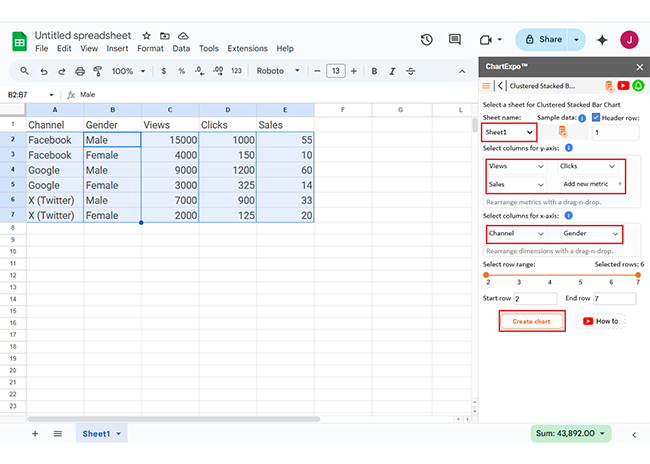Click the Create chart button
Image resolution: width=650 pixels, height=464 pixels.
point(531,321)
